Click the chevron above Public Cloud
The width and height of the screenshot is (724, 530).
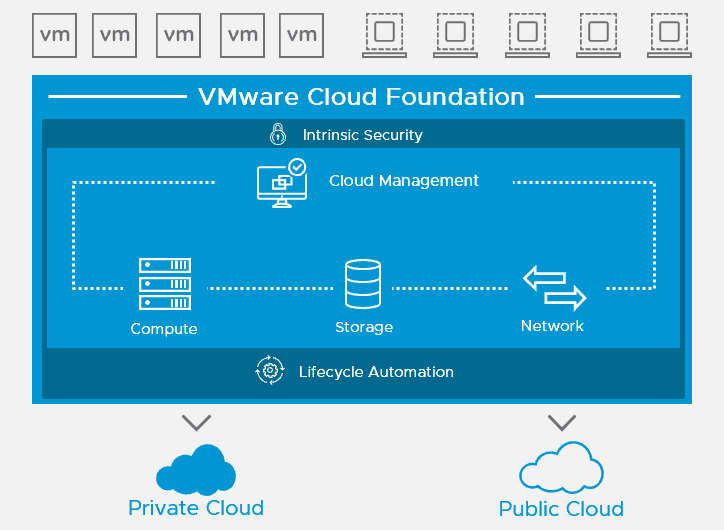(562, 422)
